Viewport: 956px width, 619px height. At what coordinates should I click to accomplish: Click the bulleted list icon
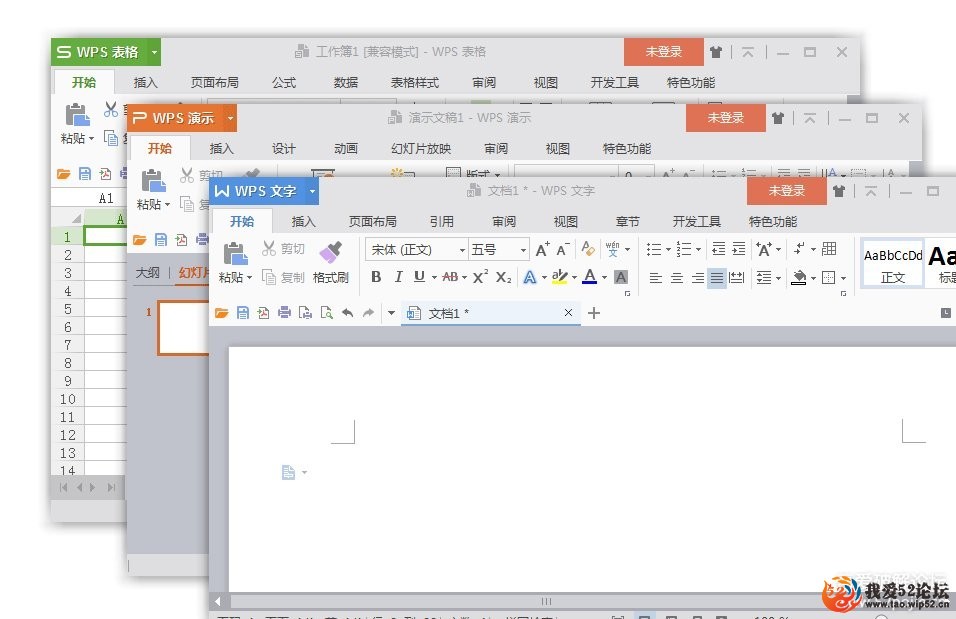pos(654,249)
